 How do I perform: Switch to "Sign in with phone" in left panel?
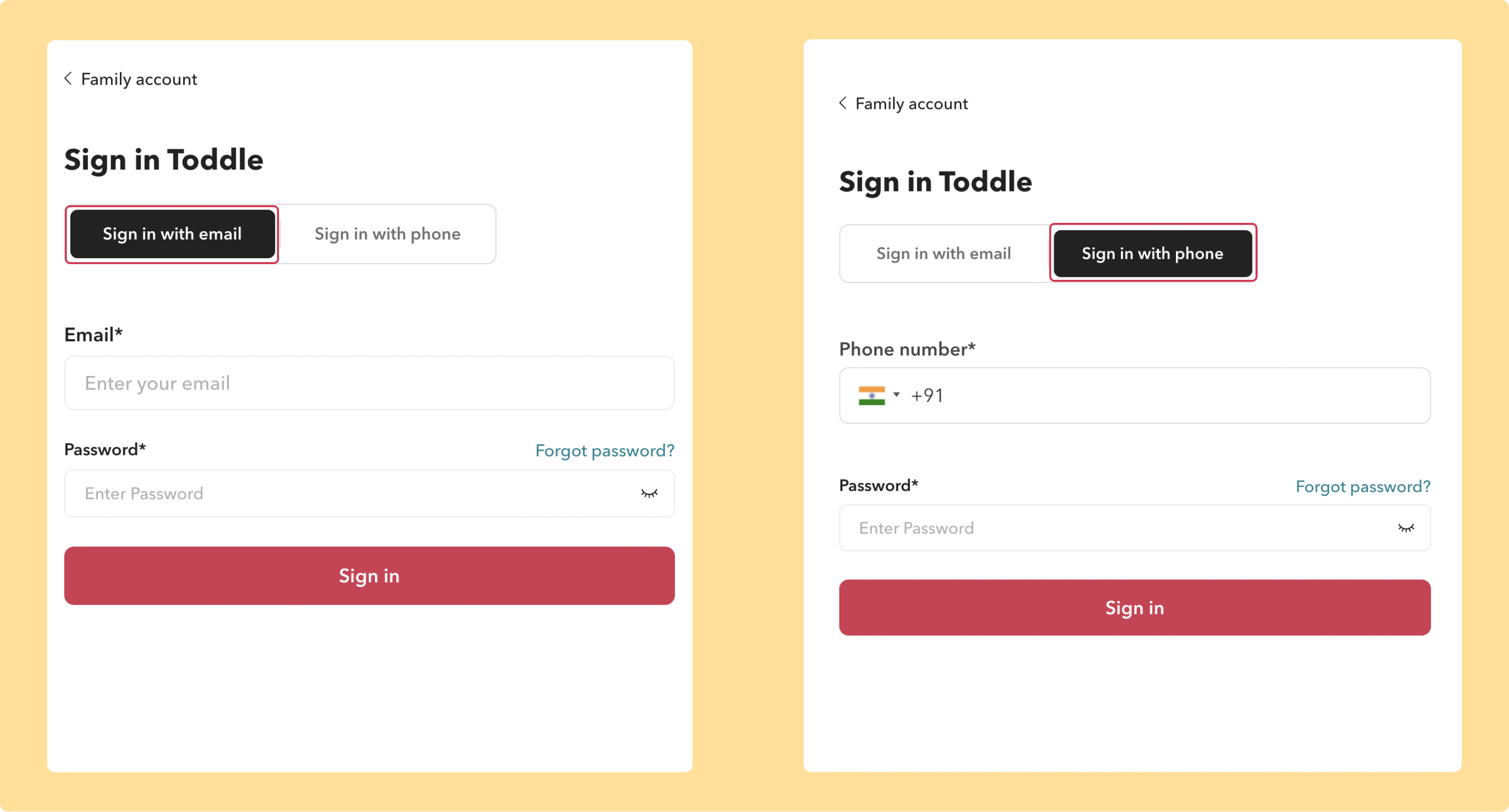click(x=387, y=234)
